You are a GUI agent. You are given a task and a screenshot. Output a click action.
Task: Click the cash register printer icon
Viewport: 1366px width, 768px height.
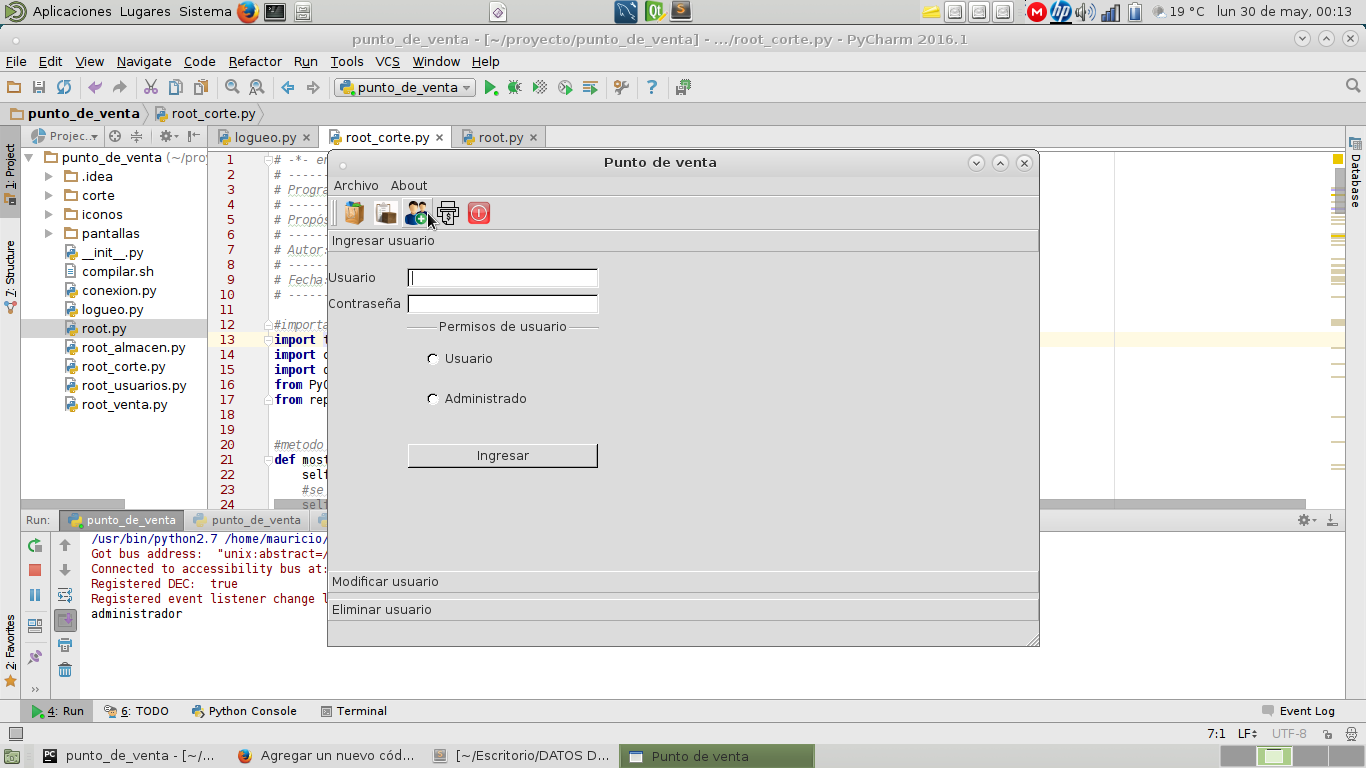(x=447, y=213)
